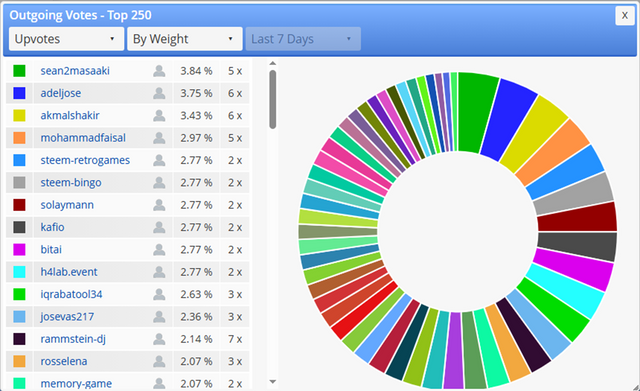
Task: Open memory-game account link
Action: click(x=76, y=384)
